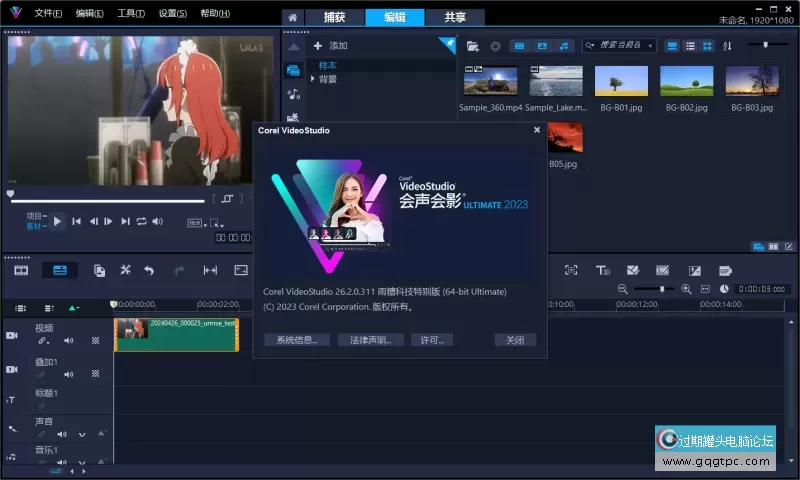Viewport: 800px width, 480px height.
Task: Zoom out the timeline with magnifier minus
Action: (x=622, y=289)
